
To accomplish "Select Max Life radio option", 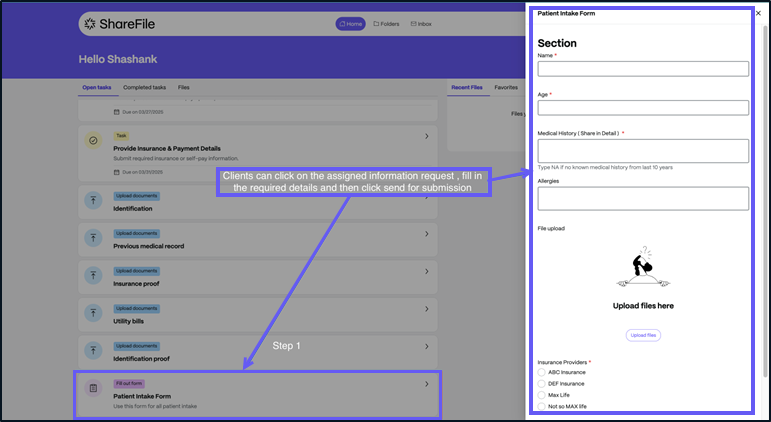I will [x=541, y=395].
